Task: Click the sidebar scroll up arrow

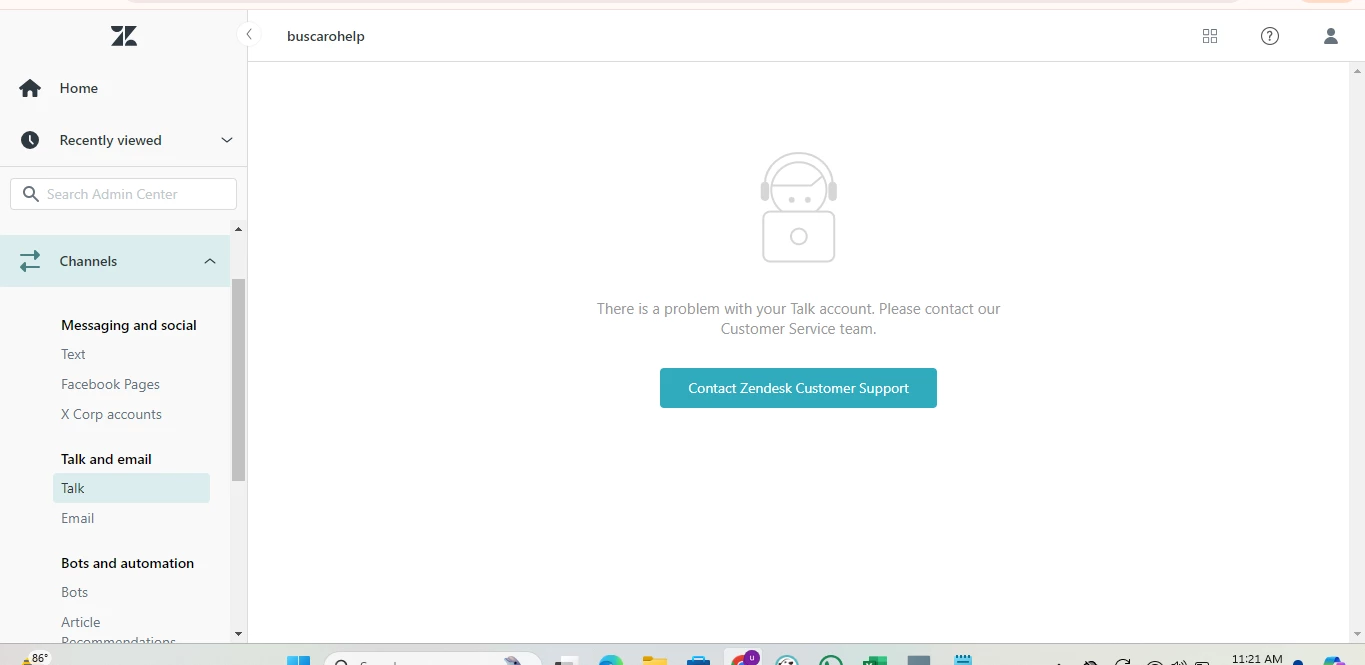Action: pos(238,229)
